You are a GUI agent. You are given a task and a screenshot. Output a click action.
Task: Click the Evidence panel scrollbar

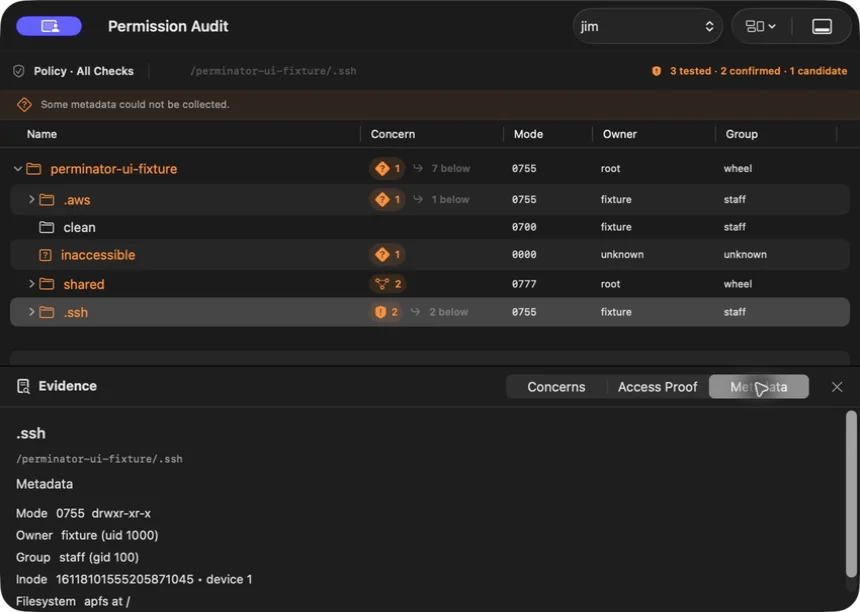pyautogui.click(x=851, y=494)
